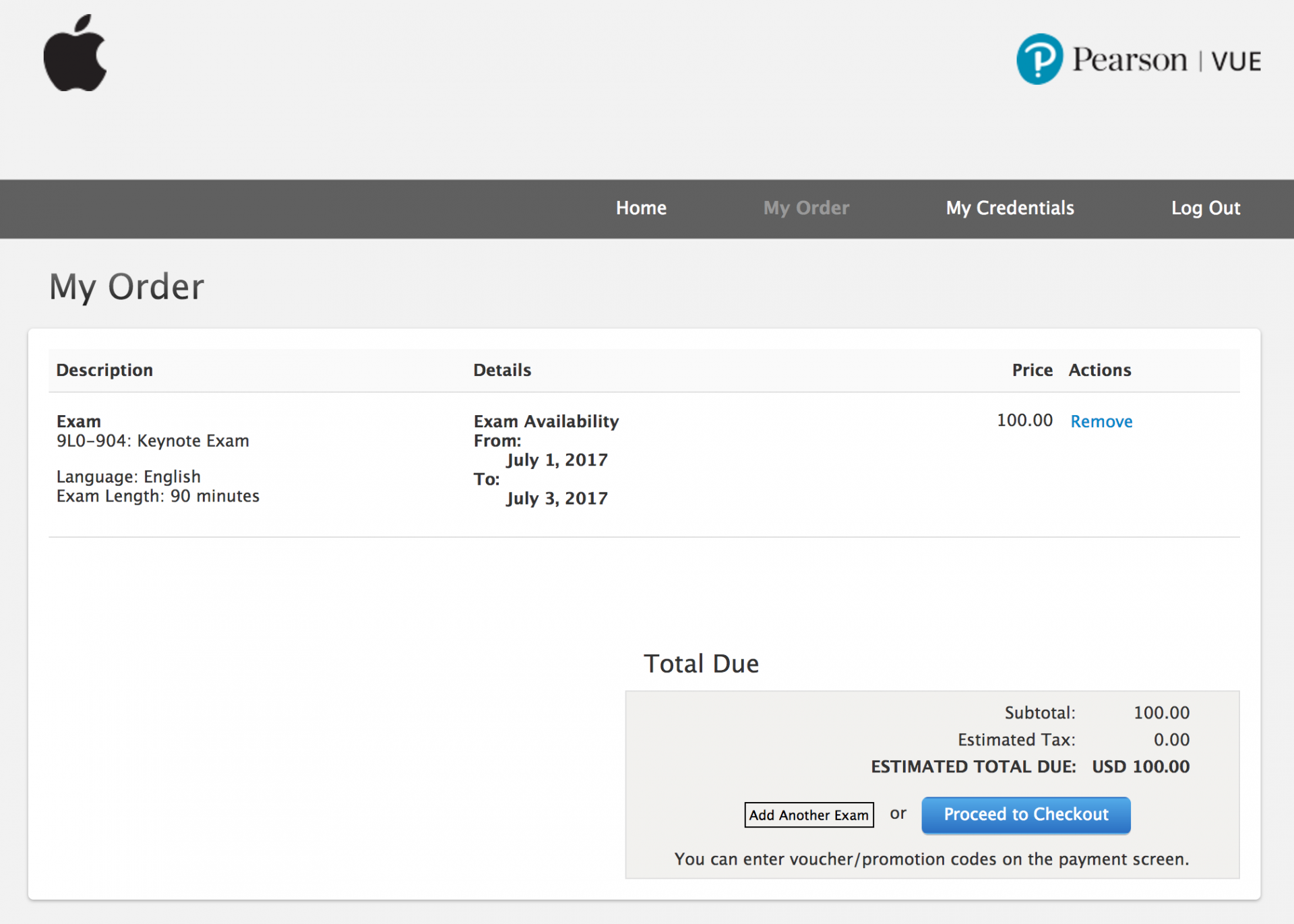Image resolution: width=1294 pixels, height=924 pixels.
Task: Click the USD 100.00 estimated total
Action: [1140, 767]
